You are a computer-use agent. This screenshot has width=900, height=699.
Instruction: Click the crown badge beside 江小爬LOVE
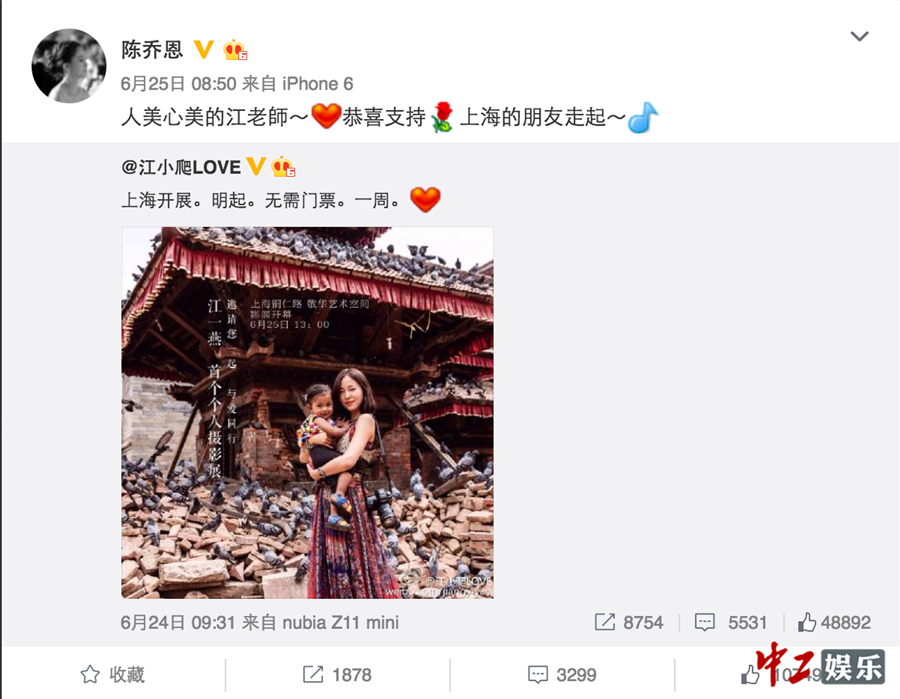tap(284, 166)
